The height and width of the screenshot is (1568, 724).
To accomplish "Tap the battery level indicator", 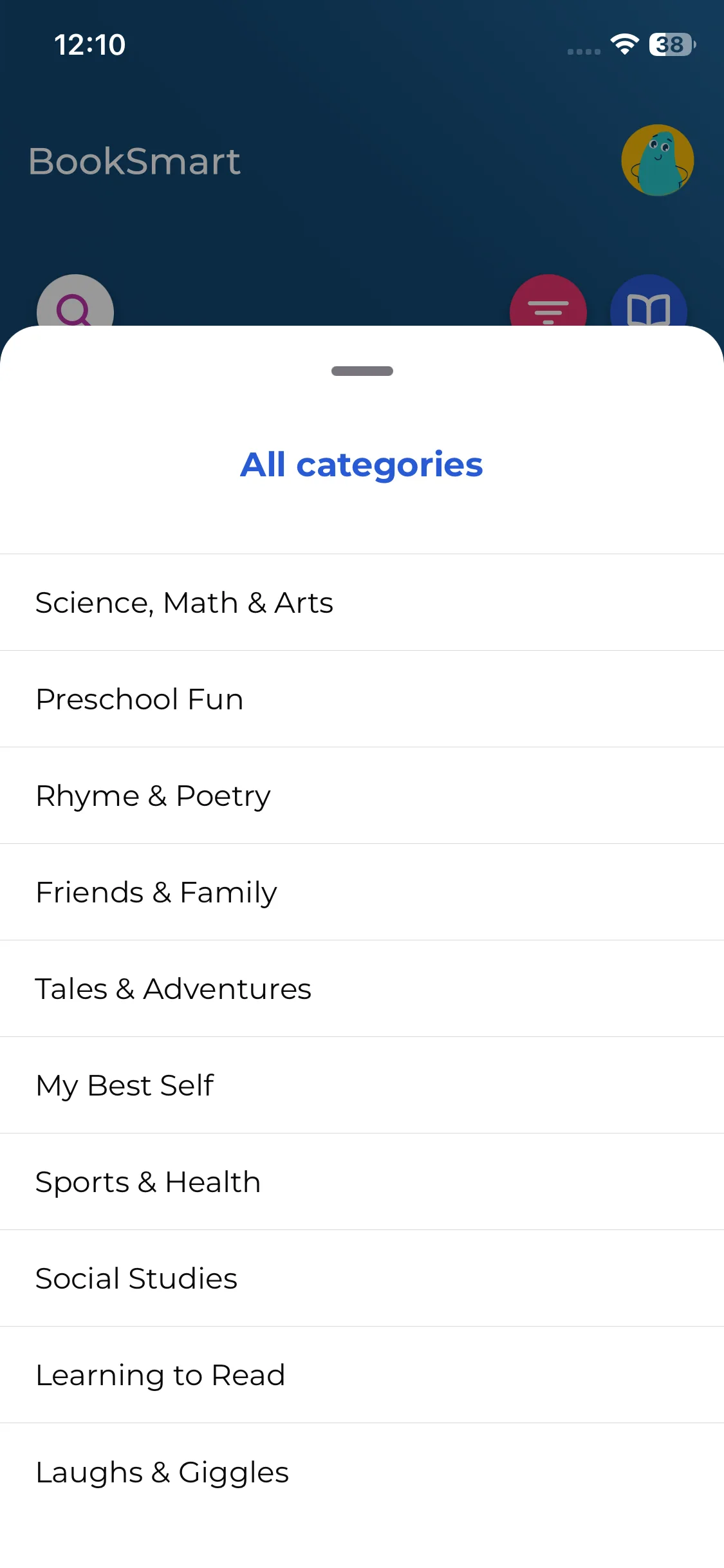I will coord(671,44).
